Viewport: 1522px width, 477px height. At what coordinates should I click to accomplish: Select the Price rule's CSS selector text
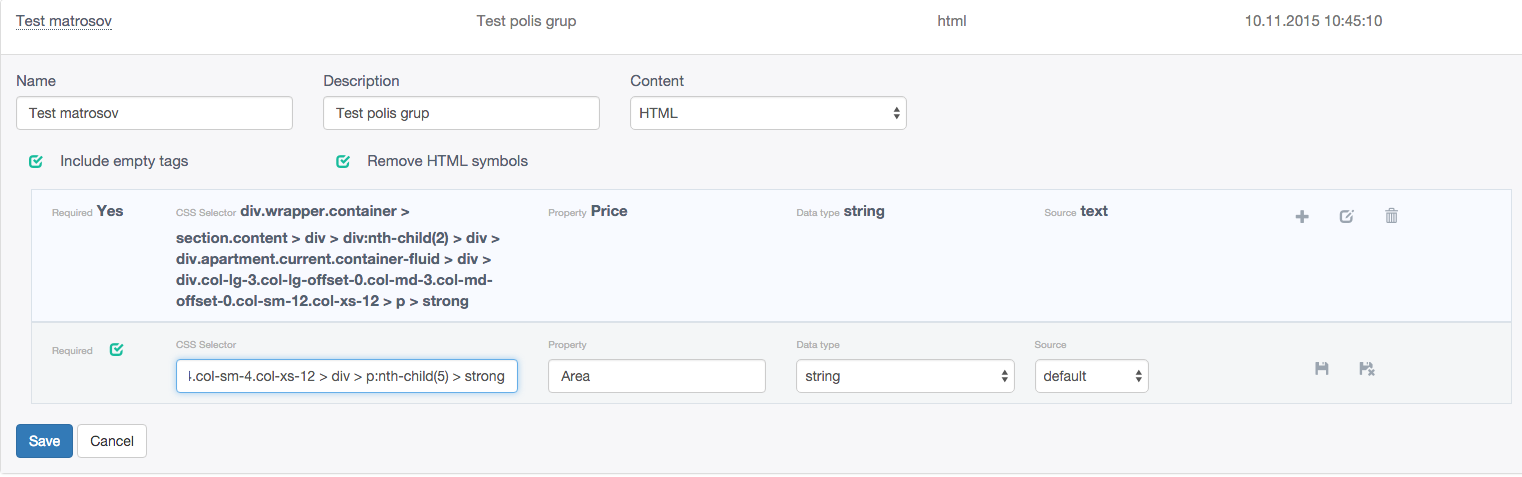pyautogui.click(x=338, y=256)
